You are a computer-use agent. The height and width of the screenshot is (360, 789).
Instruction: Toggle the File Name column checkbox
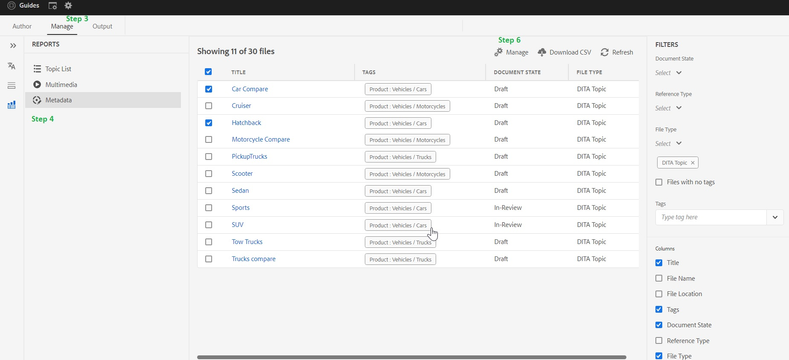coord(659,278)
